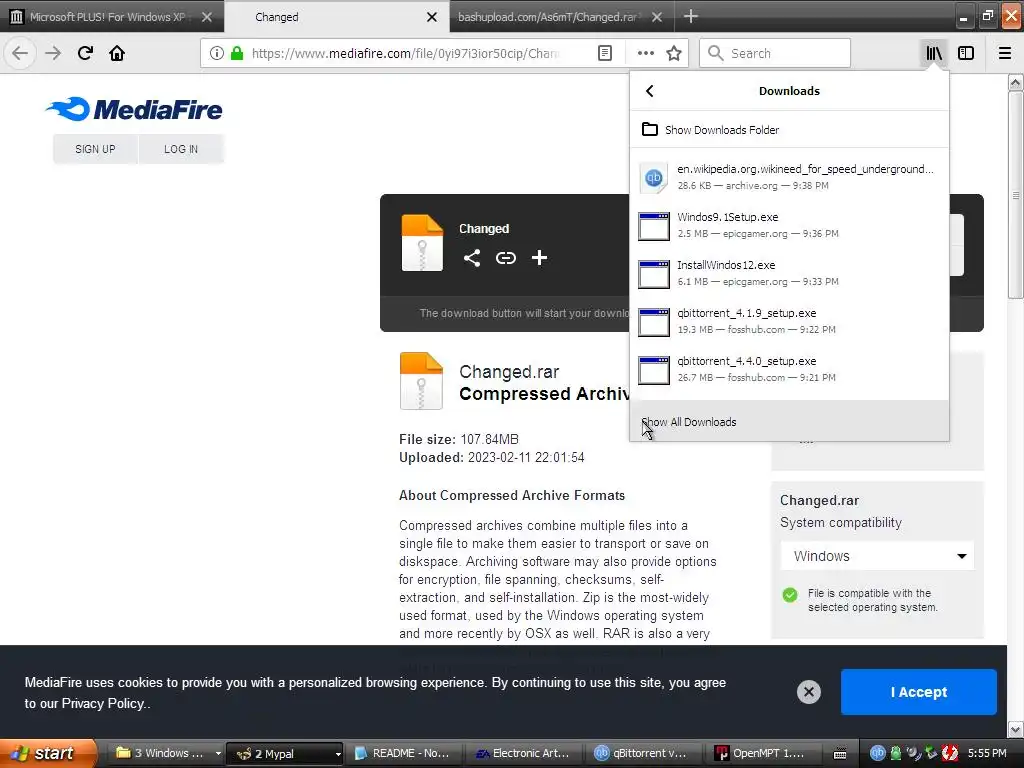Click the taskbar clock 5:55 PM

pos(987,753)
